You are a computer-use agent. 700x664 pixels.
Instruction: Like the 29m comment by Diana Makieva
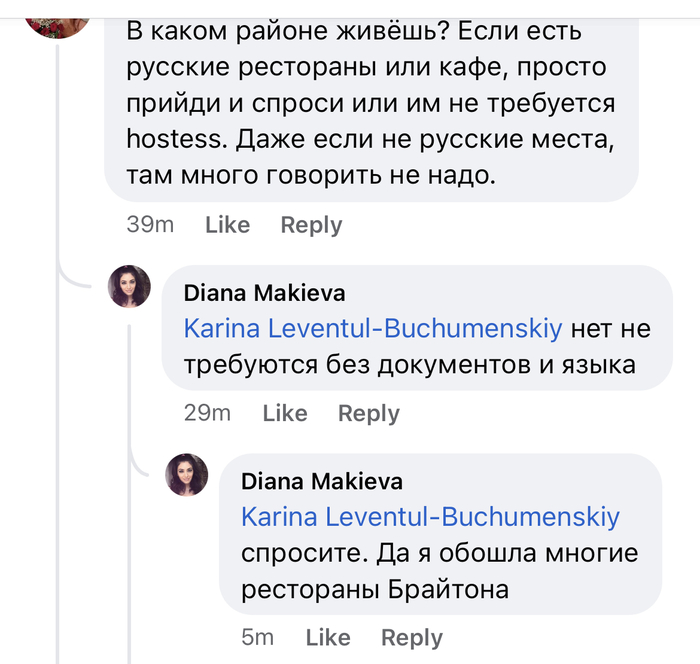click(284, 413)
